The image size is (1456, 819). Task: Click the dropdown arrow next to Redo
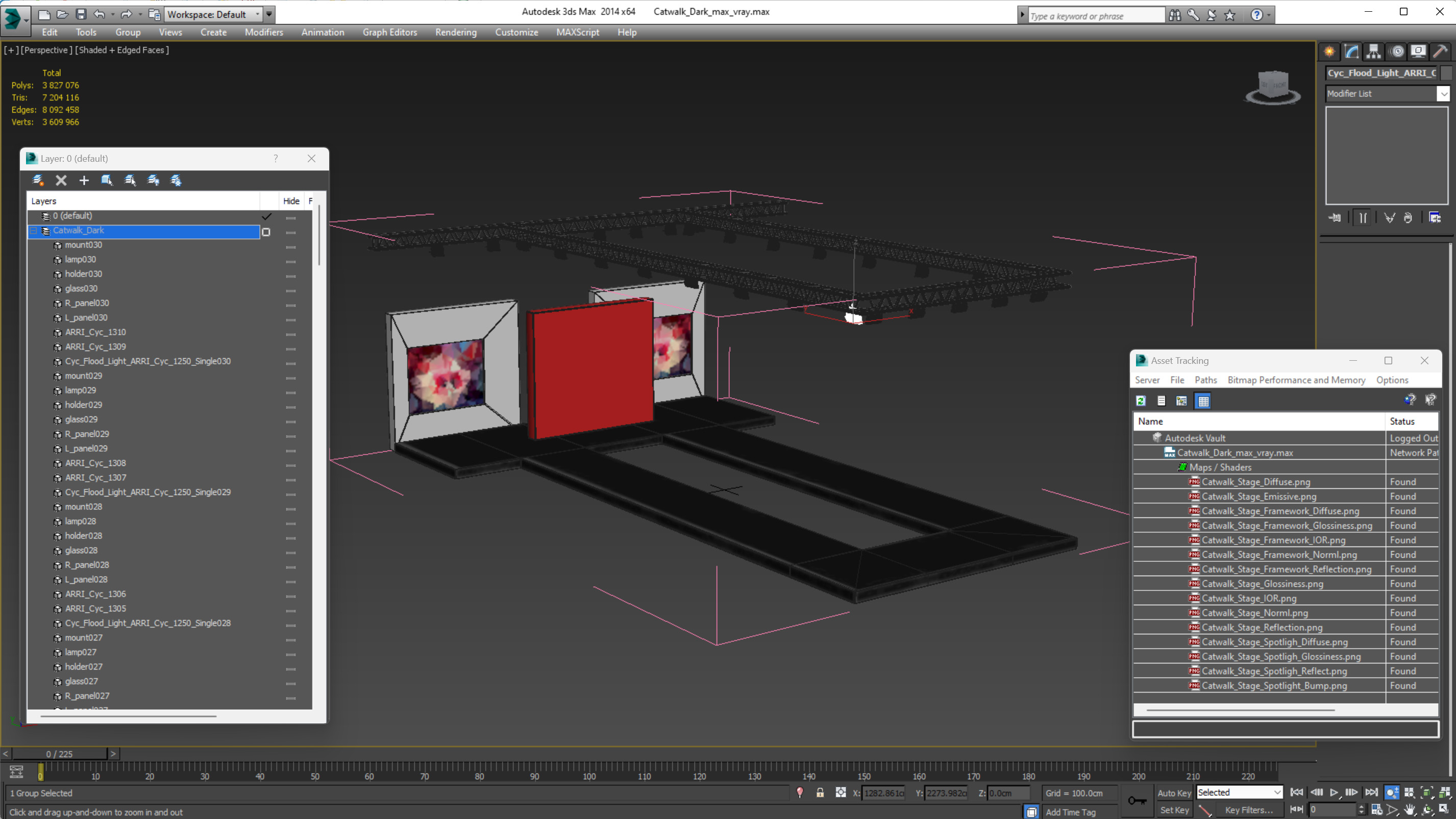point(140,14)
